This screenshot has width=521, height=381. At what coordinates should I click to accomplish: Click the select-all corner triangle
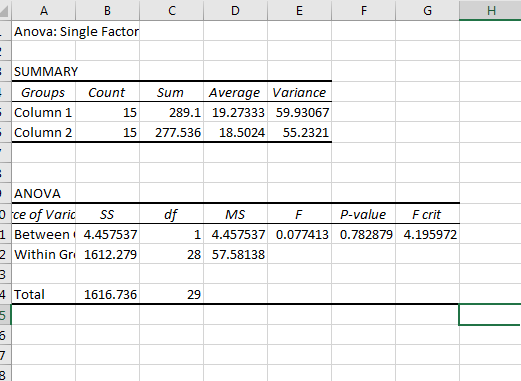pyautogui.click(x=4, y=11)
